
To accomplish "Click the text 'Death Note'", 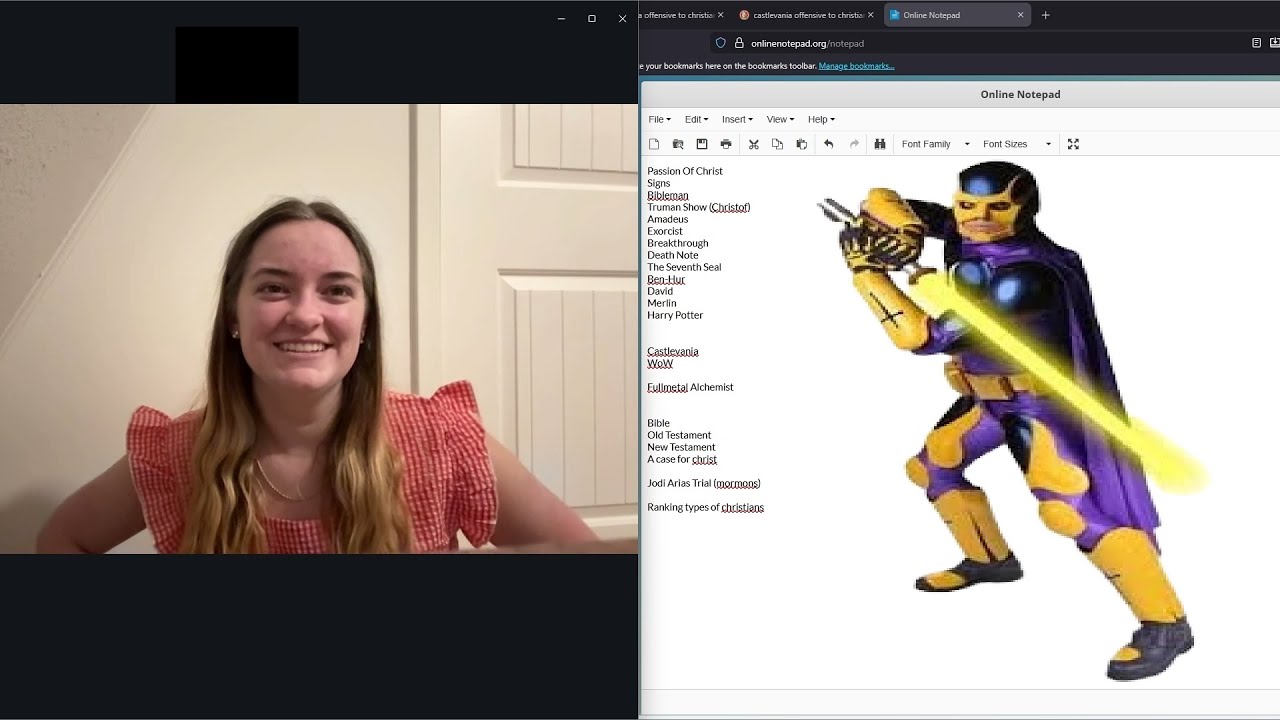I will [672, 255].
